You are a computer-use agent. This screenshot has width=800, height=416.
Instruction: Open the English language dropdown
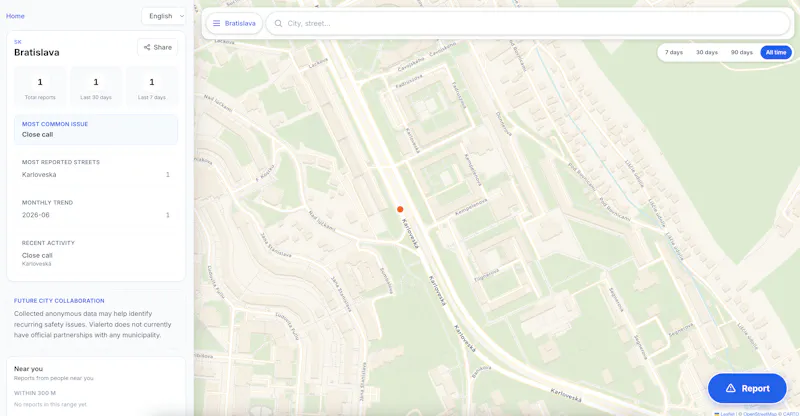(x=164, y=16)
